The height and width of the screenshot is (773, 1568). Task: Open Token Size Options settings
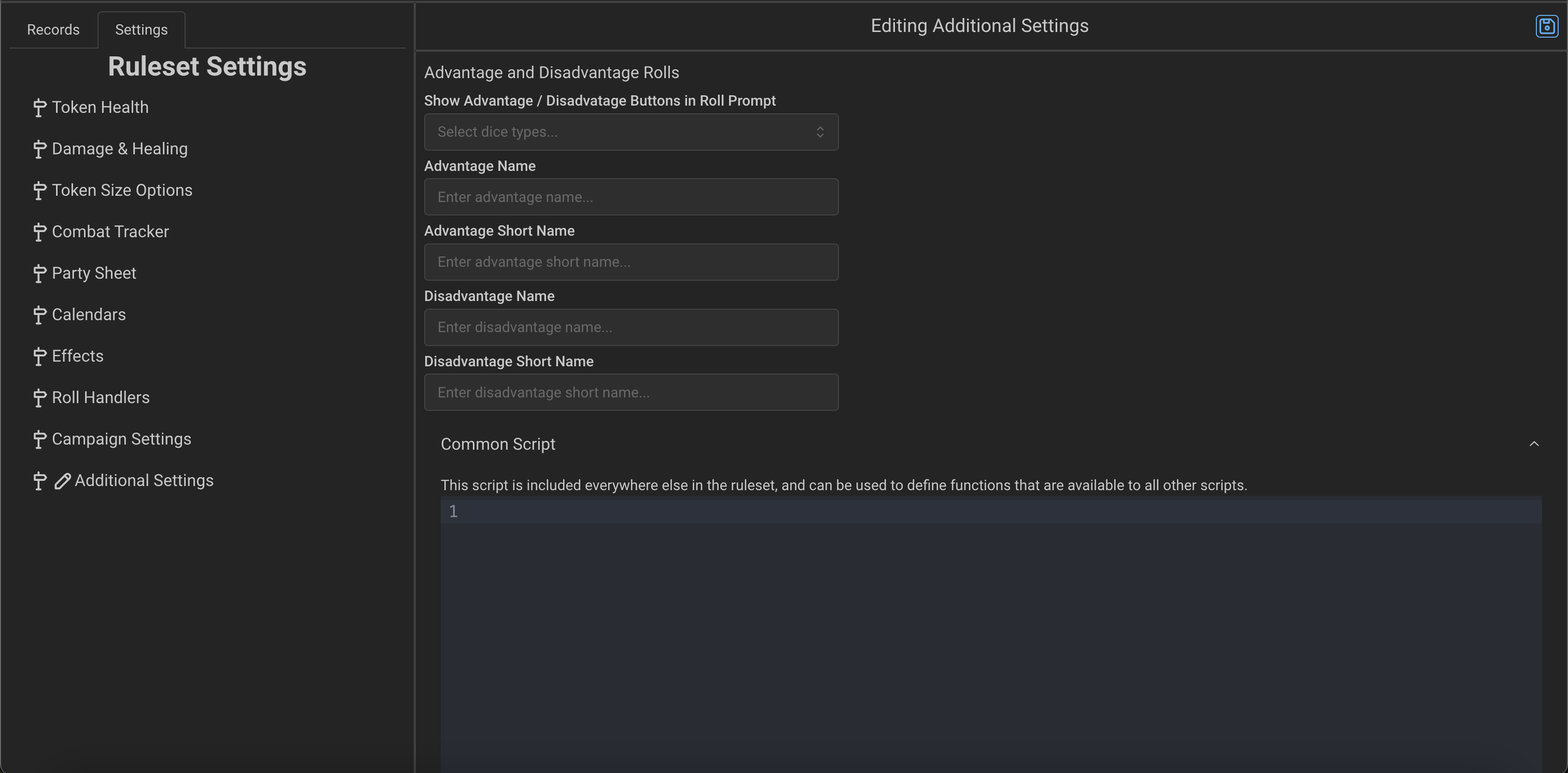(x=122, y=190)
